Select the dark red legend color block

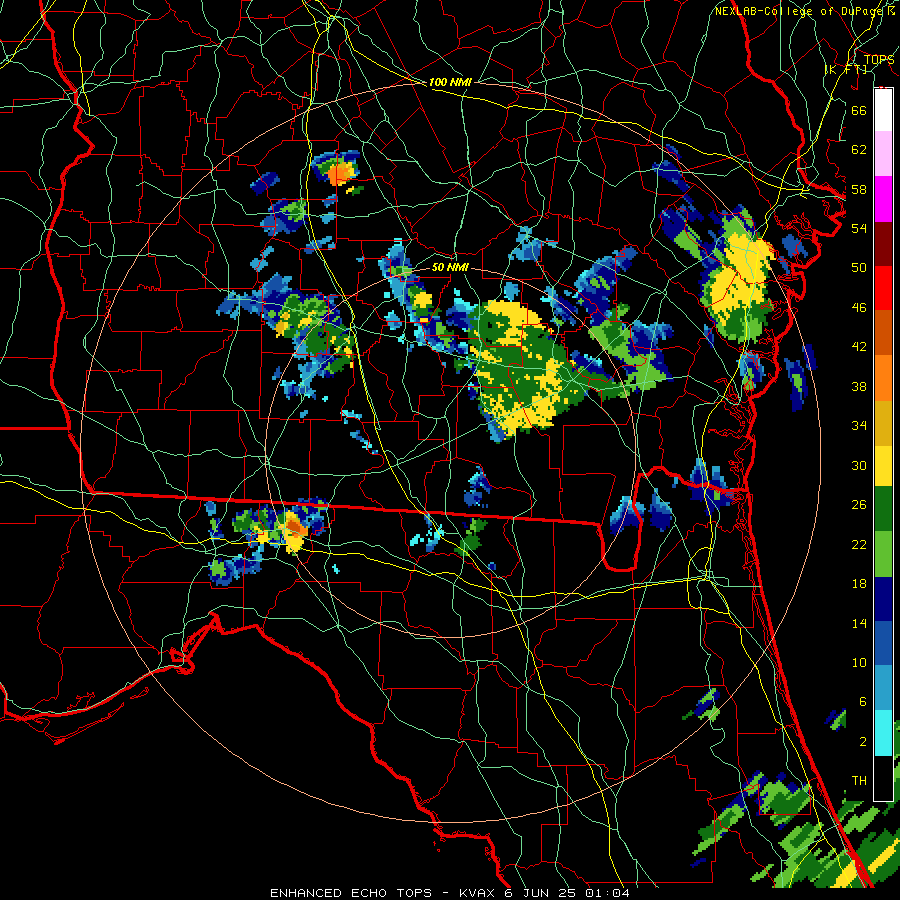point(883,243)
